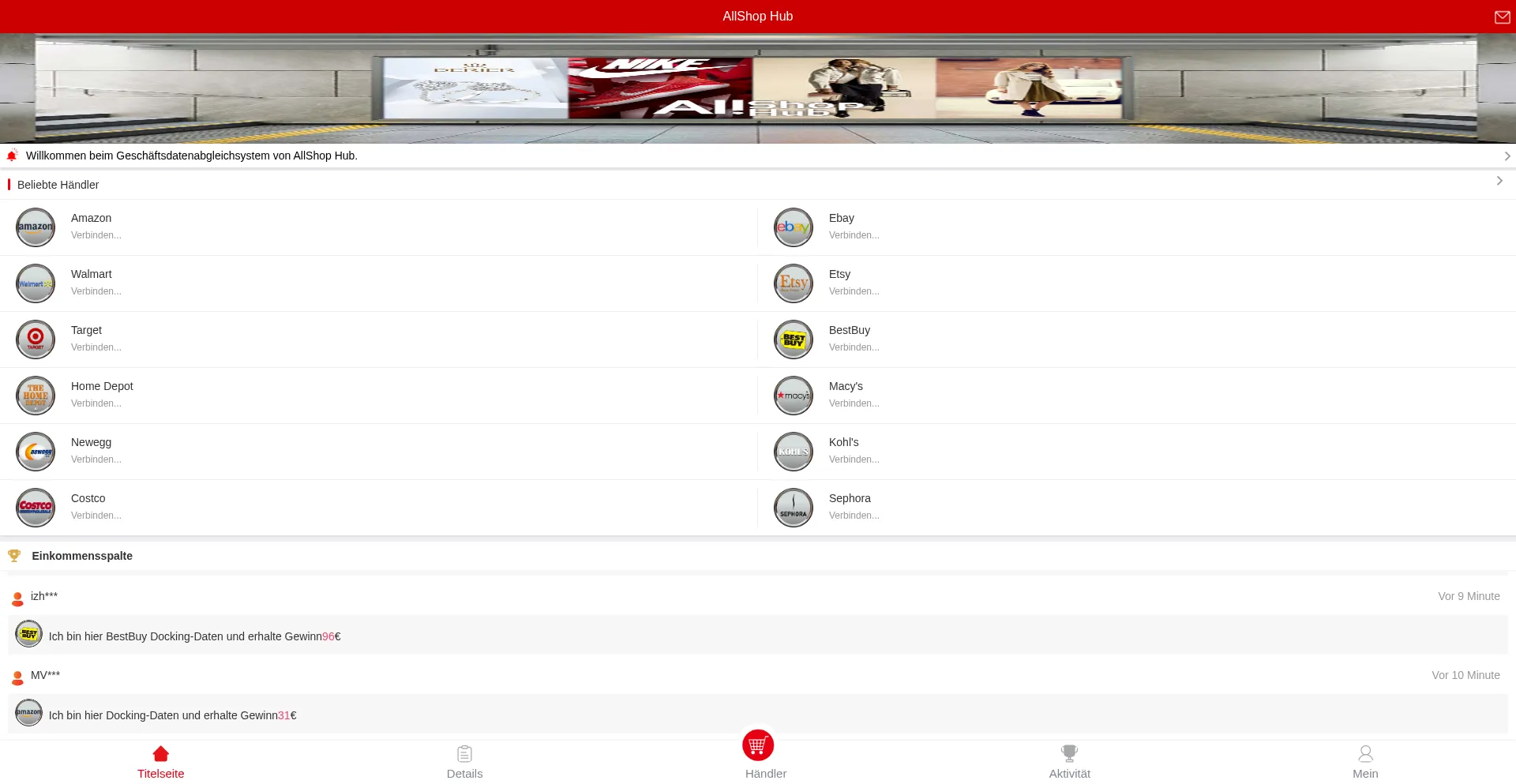Expand the welcome announcement chevron
The image size is (1516, 784).
point(1507,156)
